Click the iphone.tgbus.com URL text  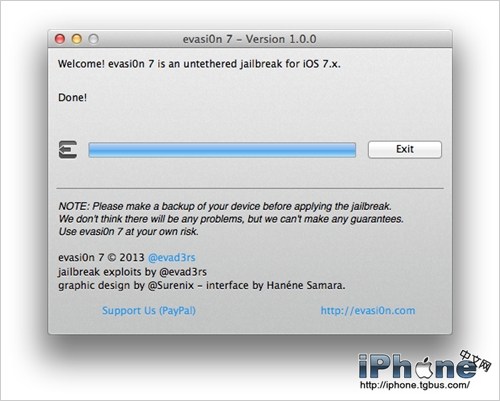pos(415,385)
